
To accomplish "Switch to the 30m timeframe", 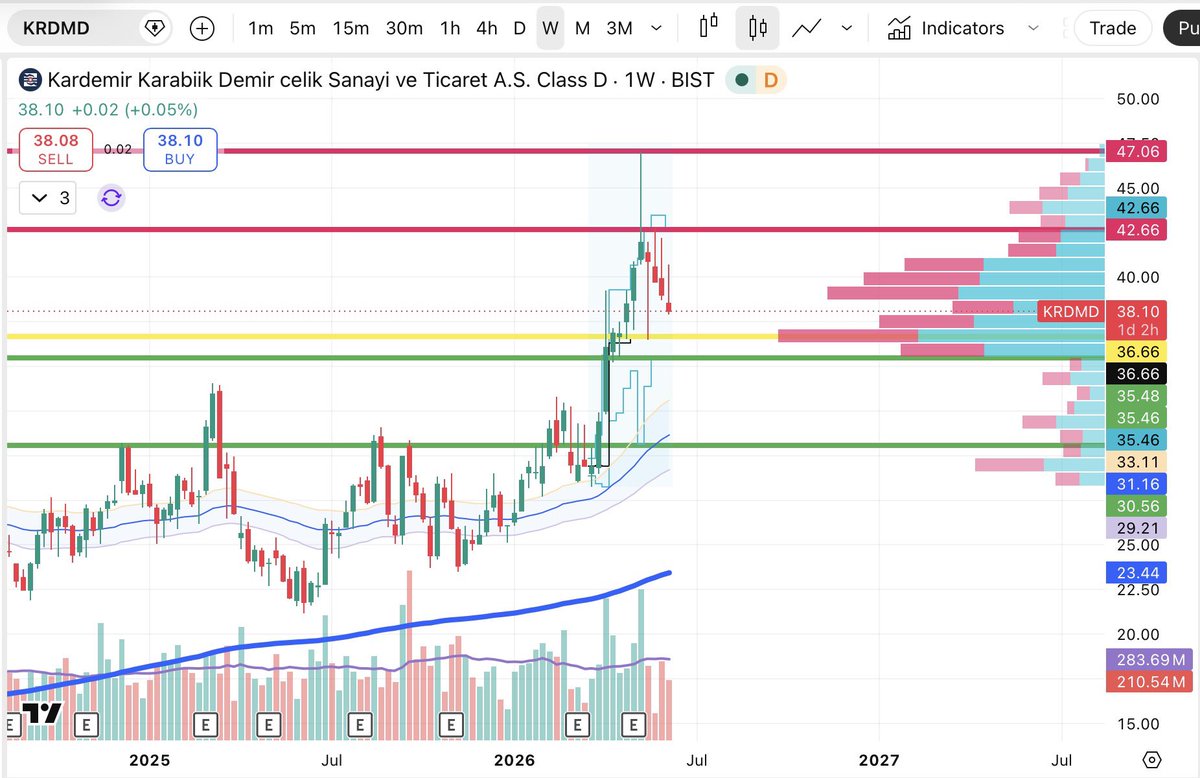I will tap(404, 28).
